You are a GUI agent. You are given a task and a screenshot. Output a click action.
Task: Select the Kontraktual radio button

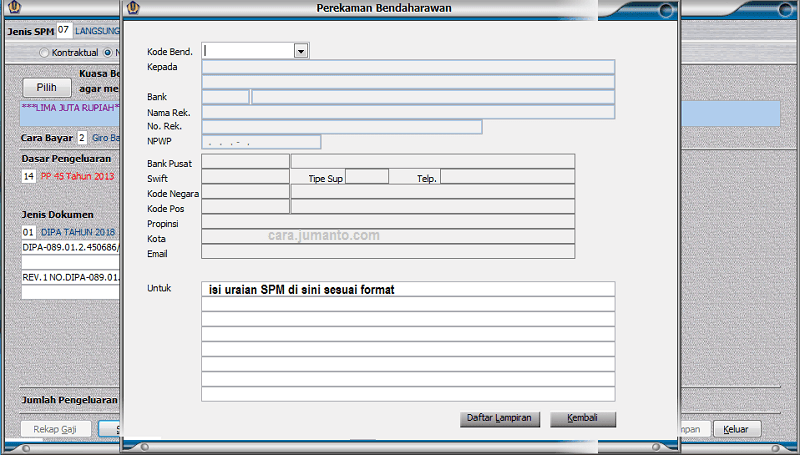tap(44, 52)
